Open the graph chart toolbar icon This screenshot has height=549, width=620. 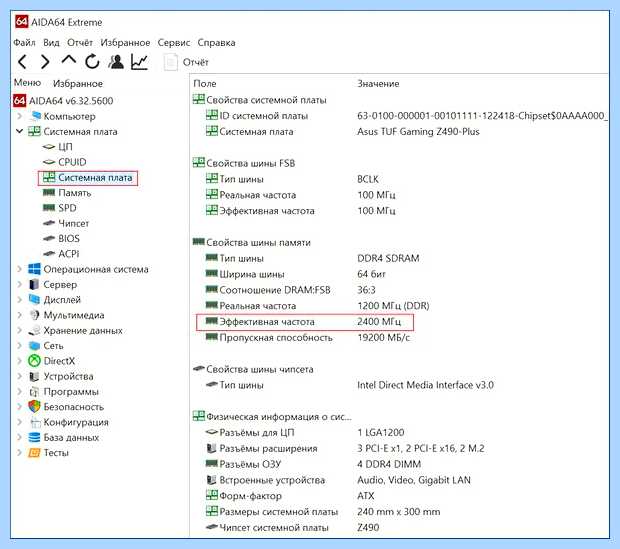coord(140,62)
